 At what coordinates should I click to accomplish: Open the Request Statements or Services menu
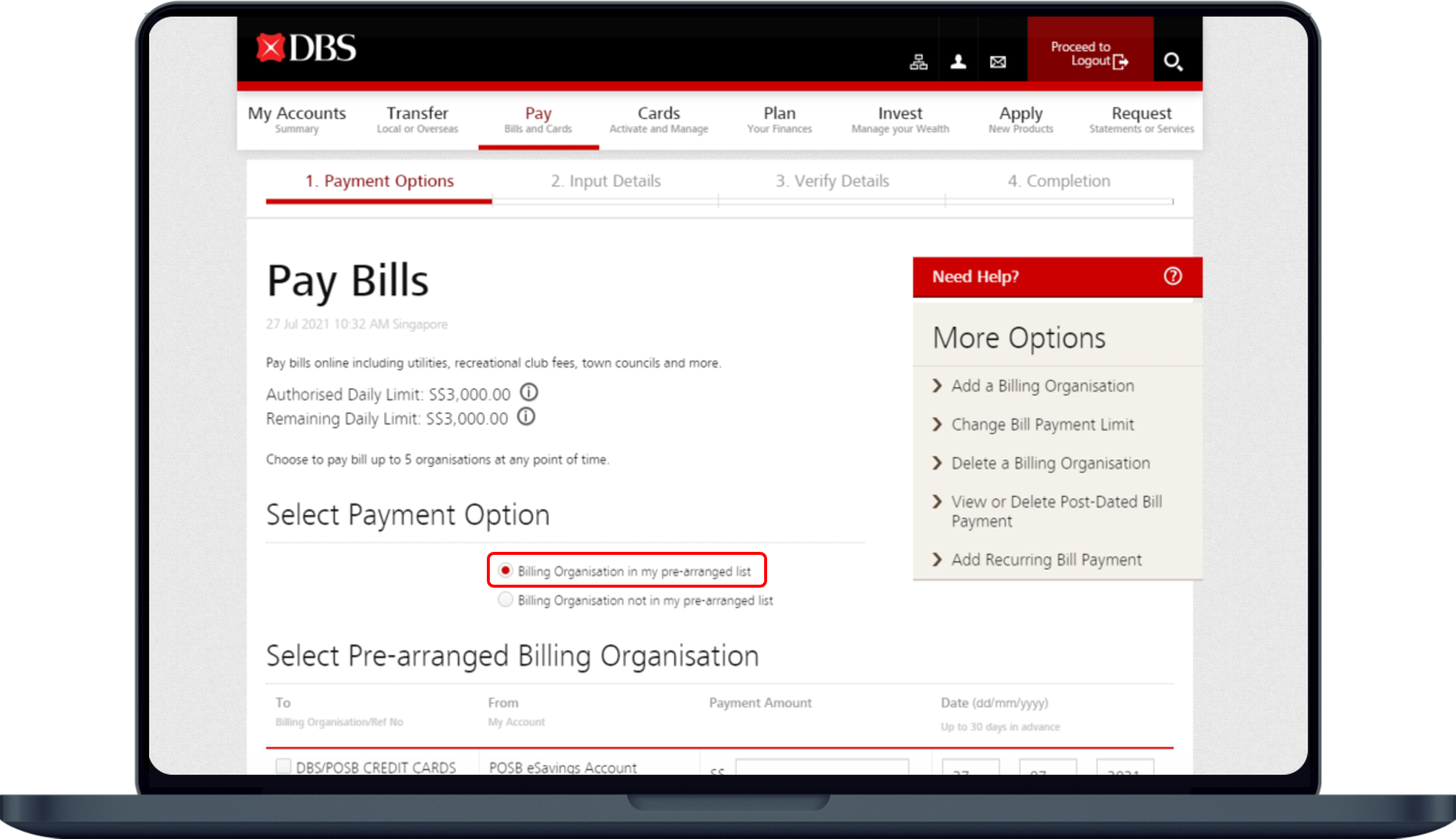coord(1141,119)
